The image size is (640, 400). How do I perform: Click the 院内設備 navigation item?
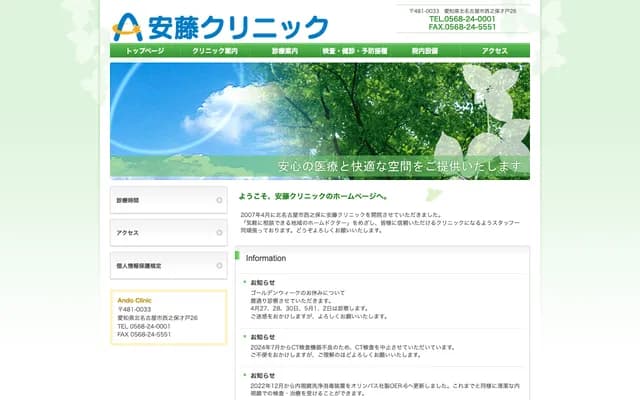(425, 50)
